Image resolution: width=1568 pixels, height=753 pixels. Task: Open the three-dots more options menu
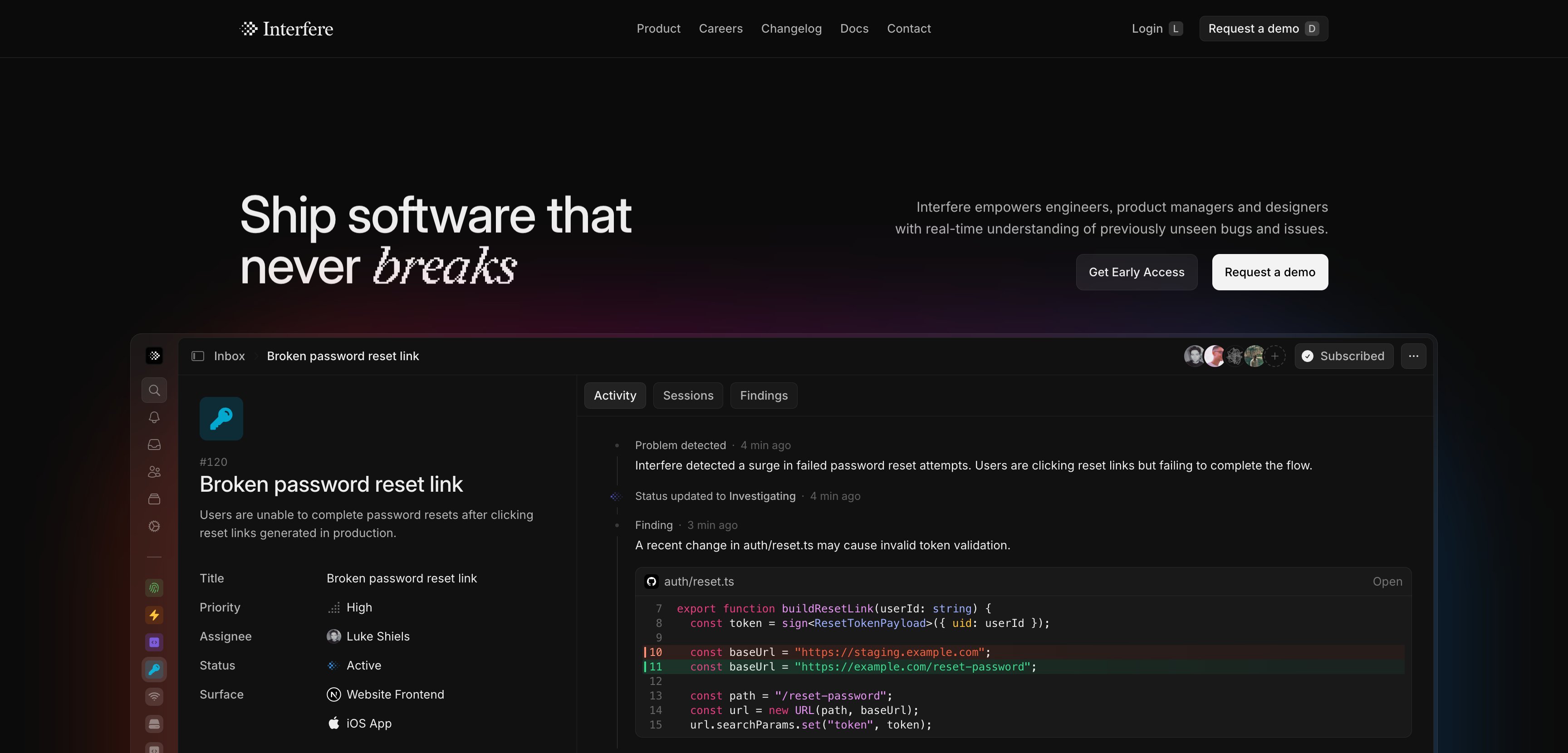point(1413,356)
